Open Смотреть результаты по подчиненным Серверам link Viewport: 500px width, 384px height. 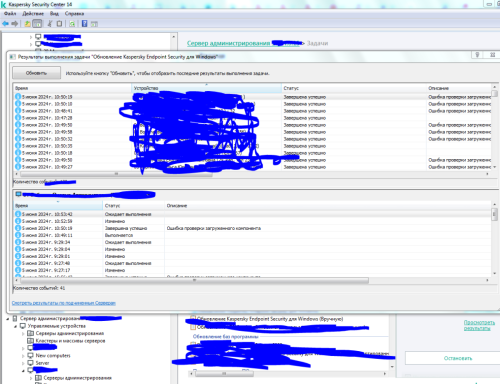click(x=64, y=303)
